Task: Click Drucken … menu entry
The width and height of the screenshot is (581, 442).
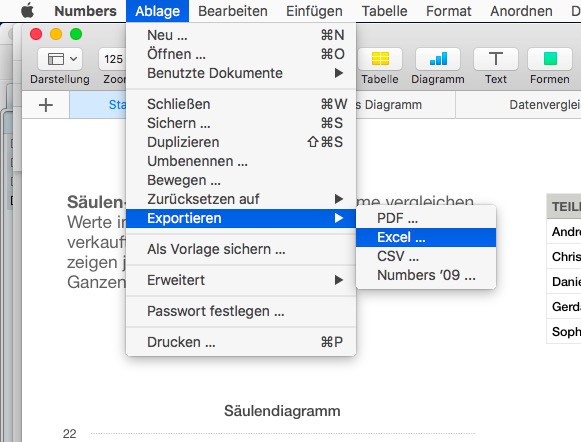Action: [x=241, y=342]
